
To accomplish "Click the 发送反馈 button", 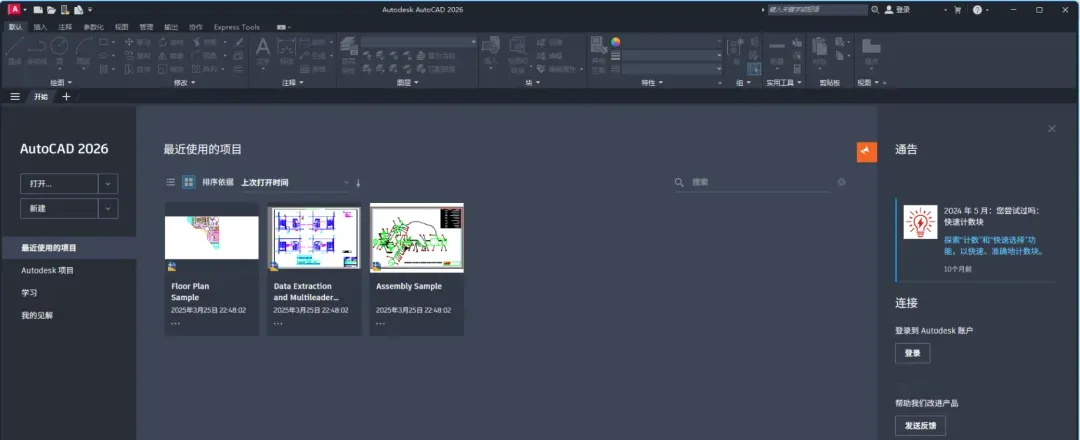I will click(920, 426).
